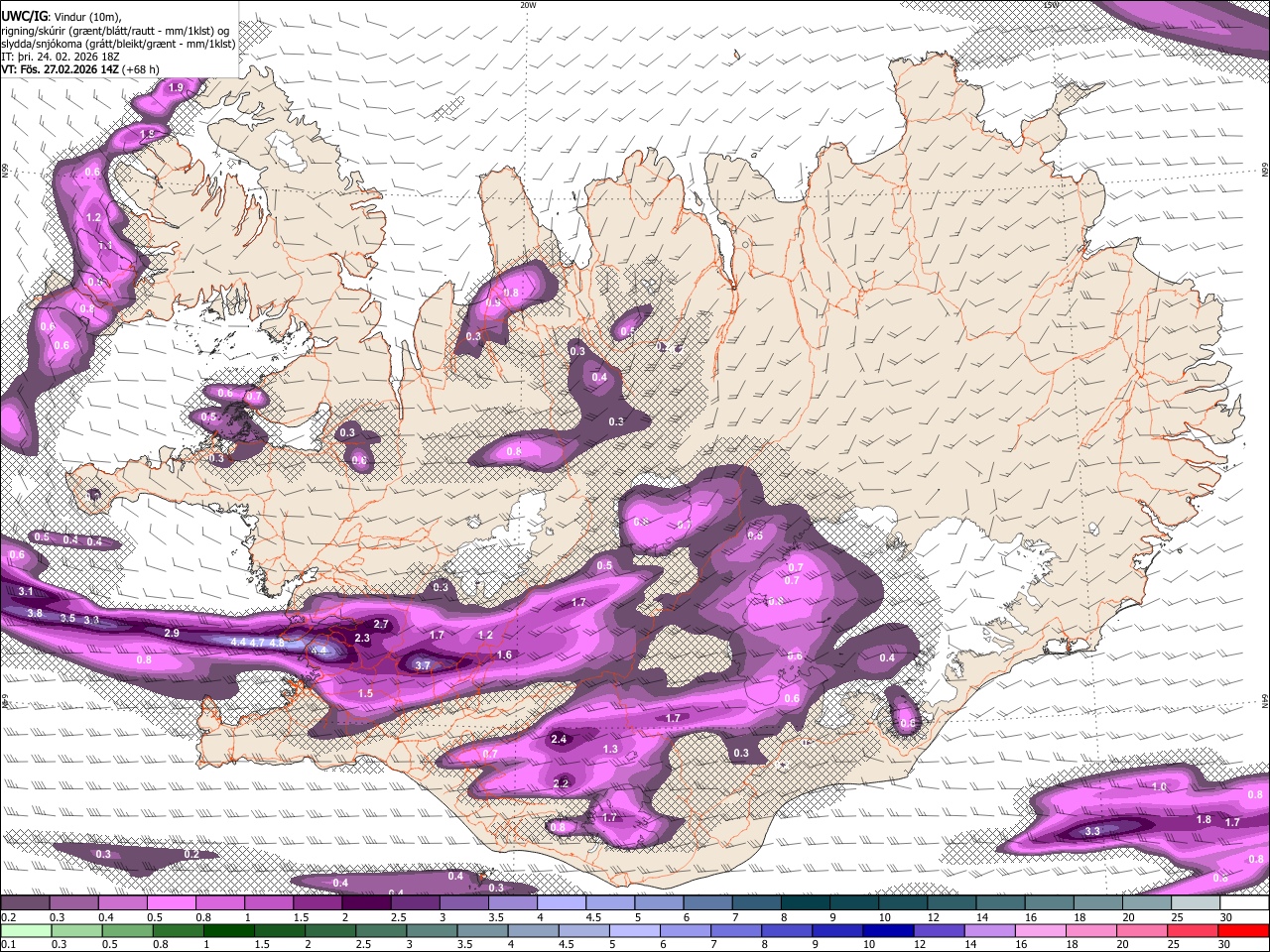
Task: Click the 2.9 precipitation value offshore west
Action: (x=171, y=633)
